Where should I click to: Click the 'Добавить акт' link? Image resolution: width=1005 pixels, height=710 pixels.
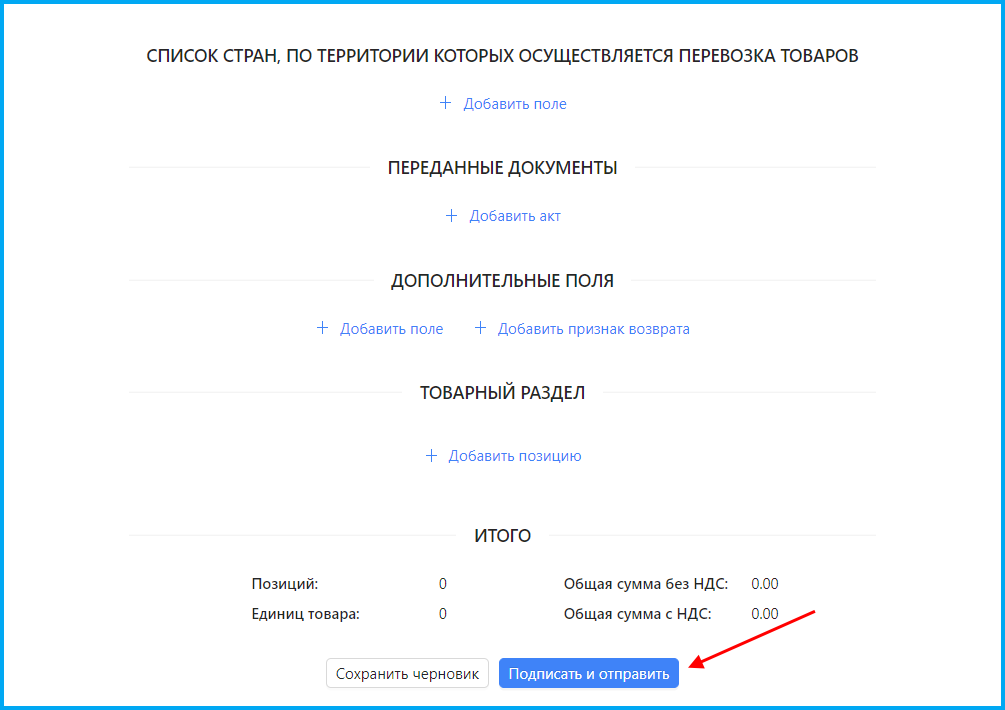[503, 216]
